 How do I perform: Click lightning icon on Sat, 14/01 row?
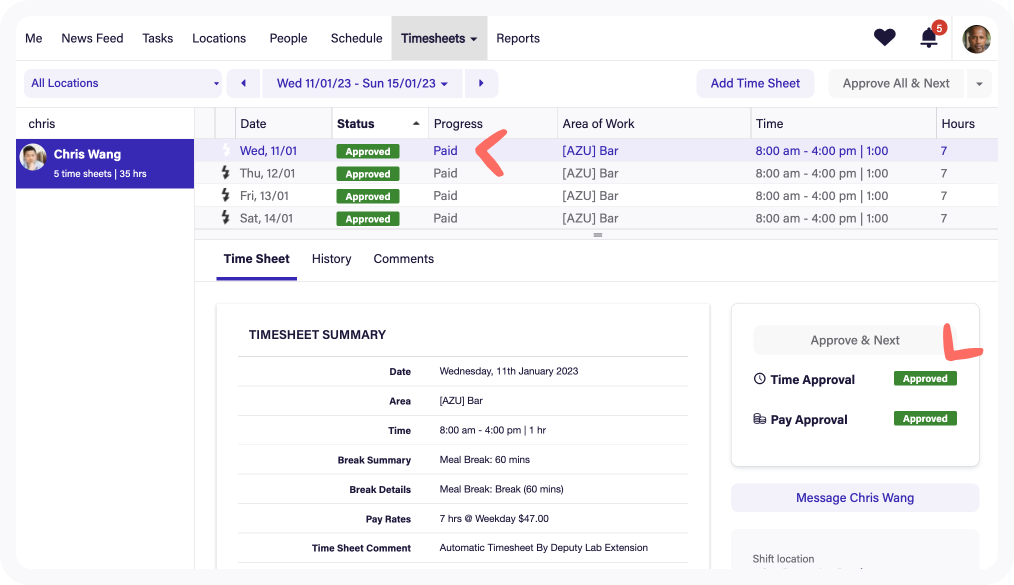pos(225,218)
